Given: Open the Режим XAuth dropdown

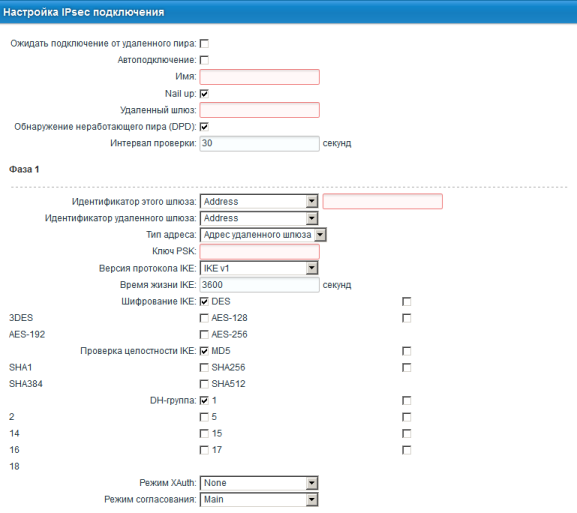Looking at the screenshot, I should tap(259, 483).
